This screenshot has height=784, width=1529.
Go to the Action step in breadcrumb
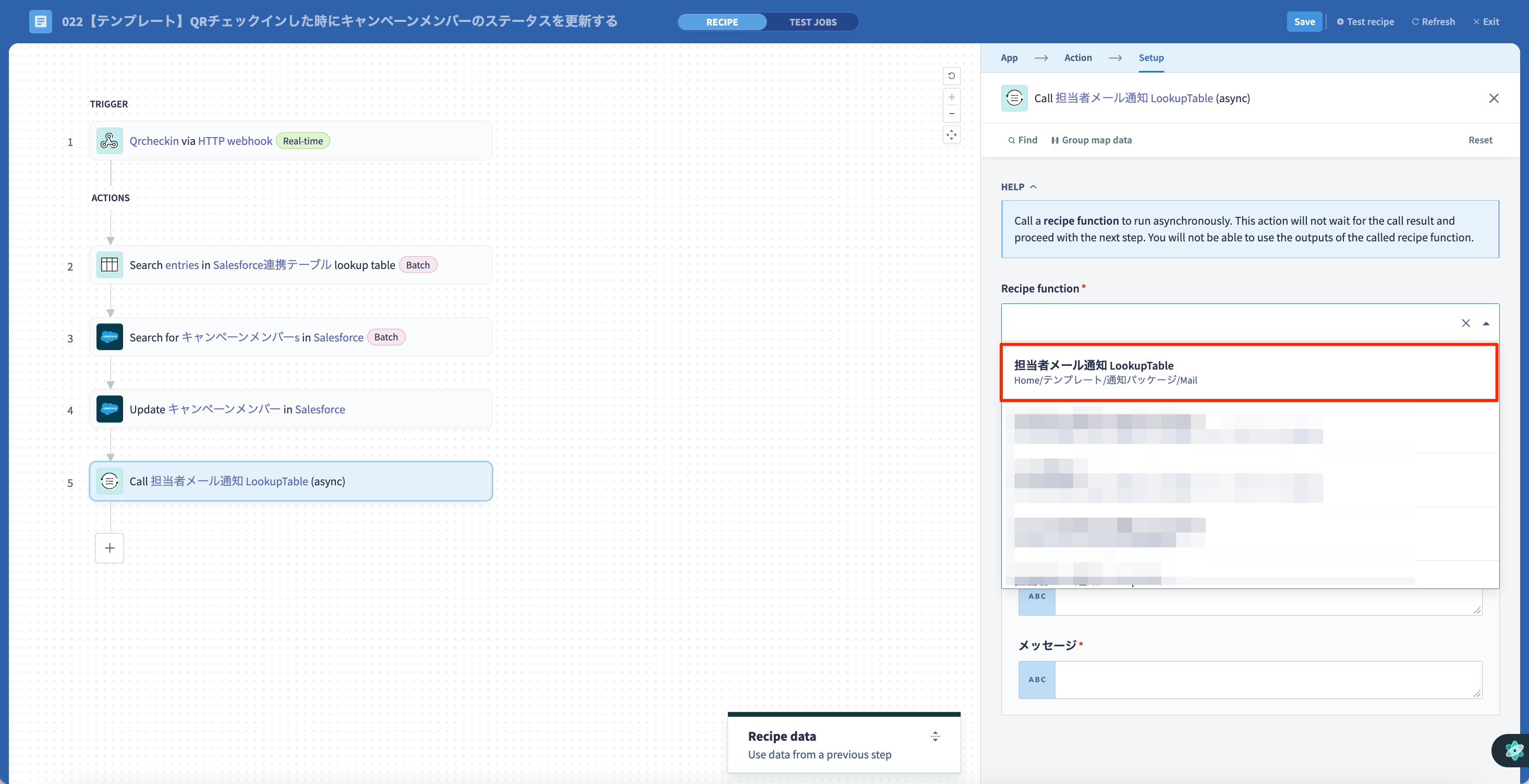click(1077, 57)
